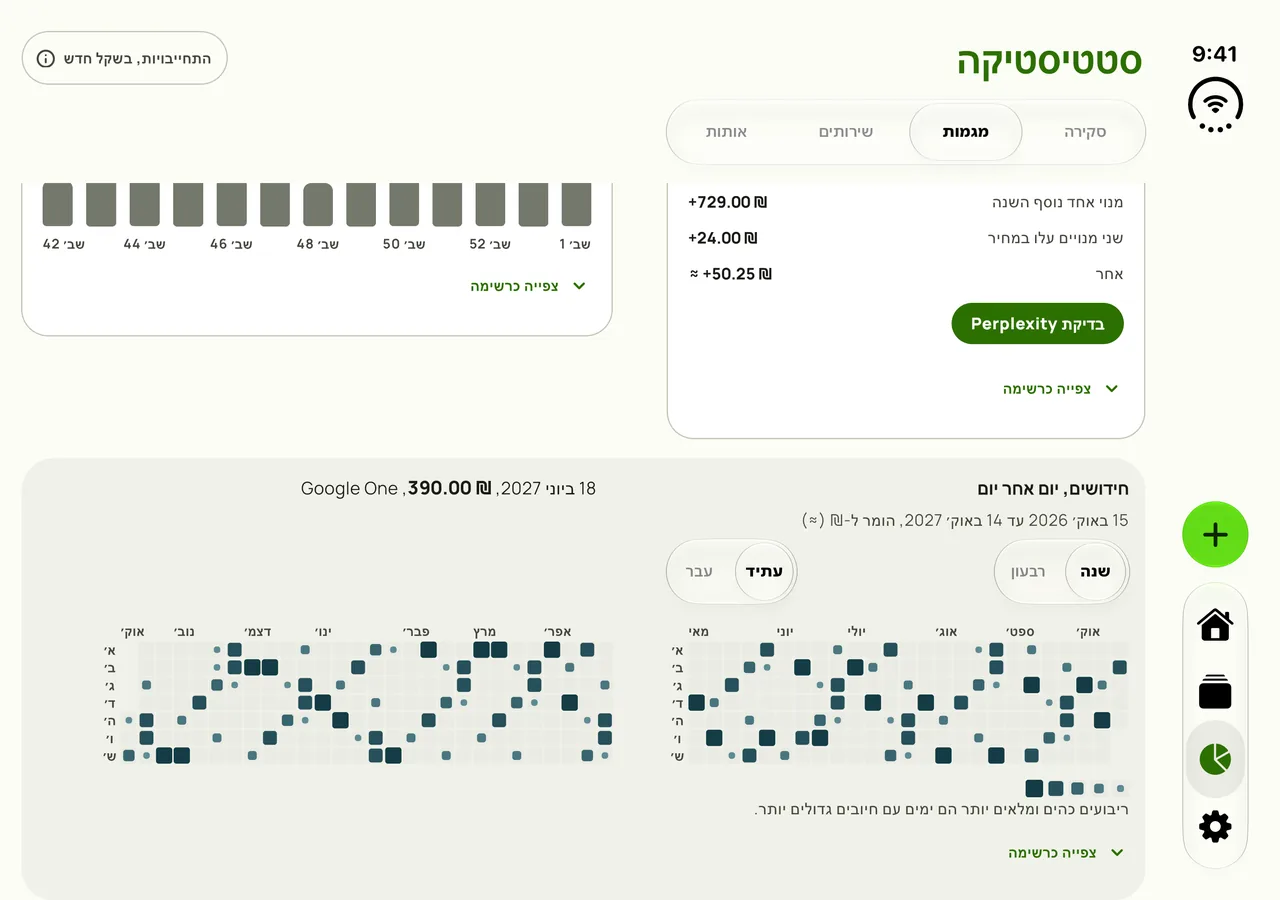Click the +729.00 ₪ amount
The width and height of the screenshot is (1280, 900).
coord(728,202)
